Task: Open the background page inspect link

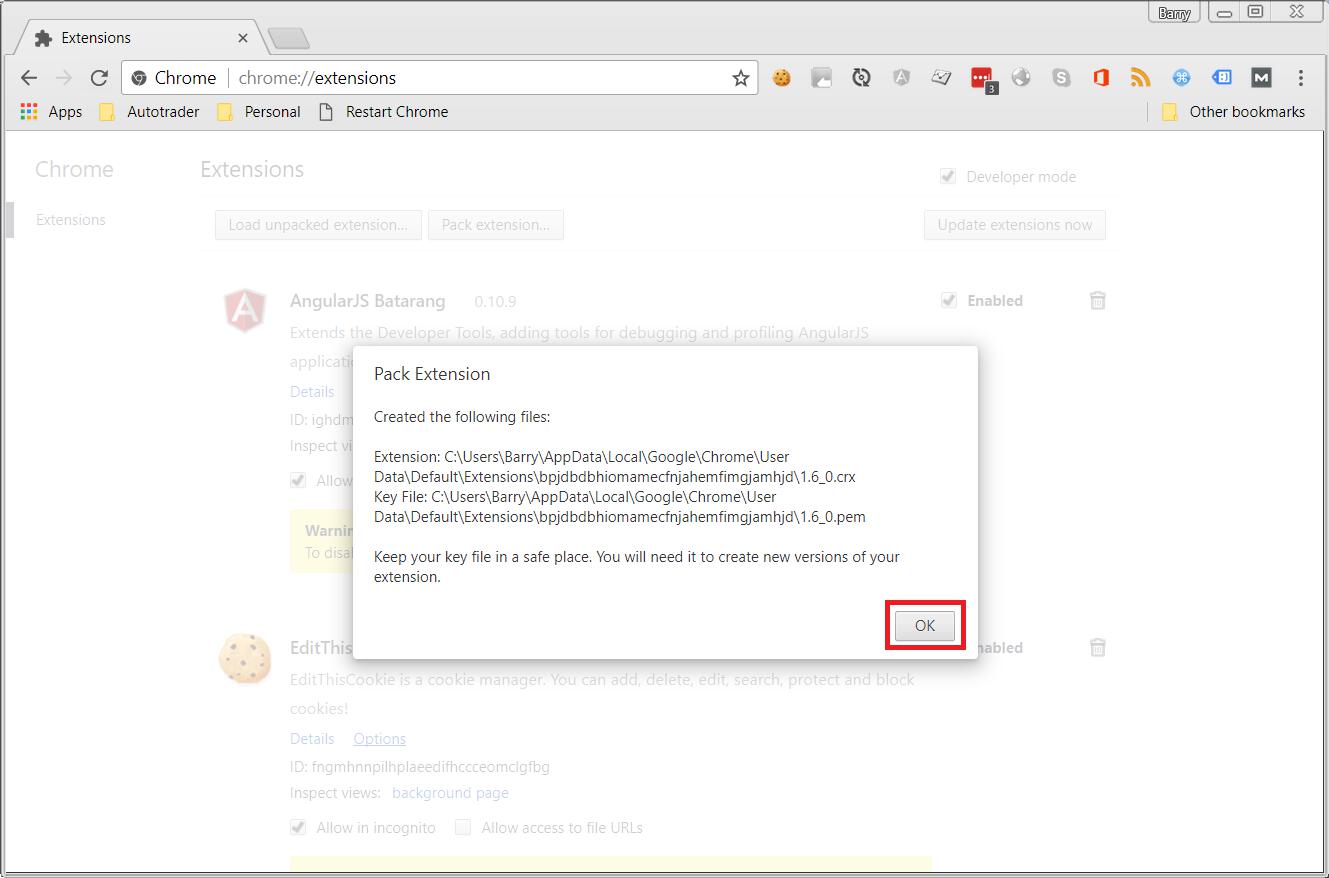Action: [450, 792]
